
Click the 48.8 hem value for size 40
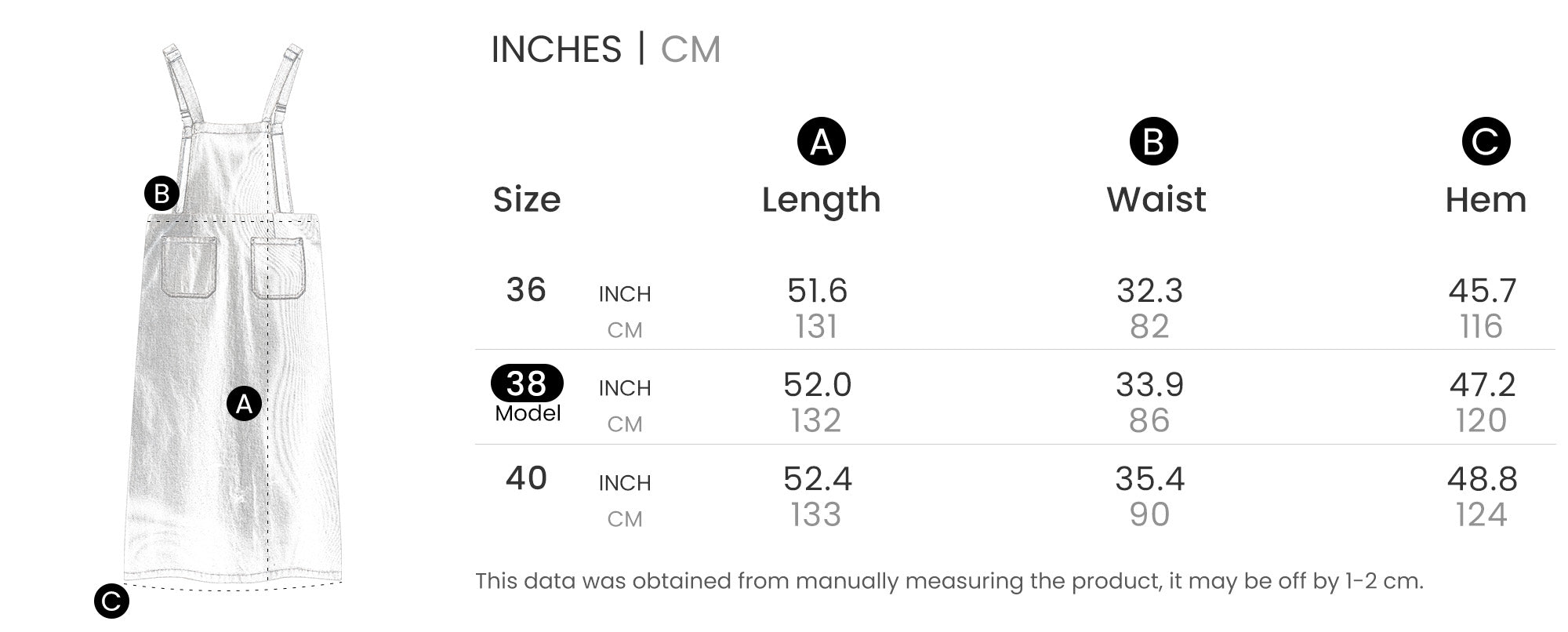point(1482,479)
